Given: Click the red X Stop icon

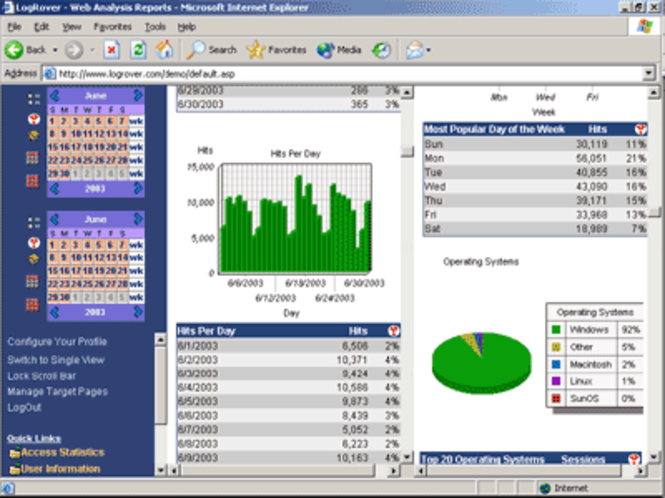Looking at the screenshot, I should [x=112, y=50].
